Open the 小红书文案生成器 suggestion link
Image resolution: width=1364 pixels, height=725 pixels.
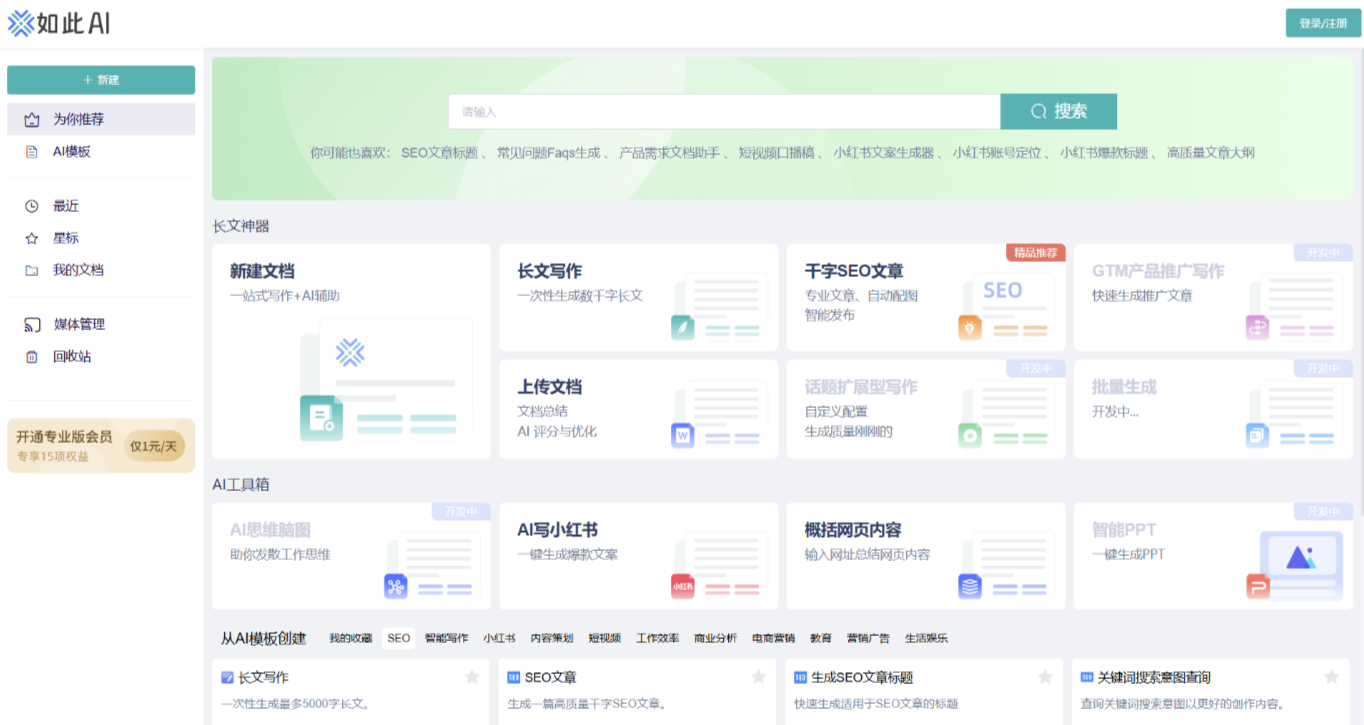883,153
